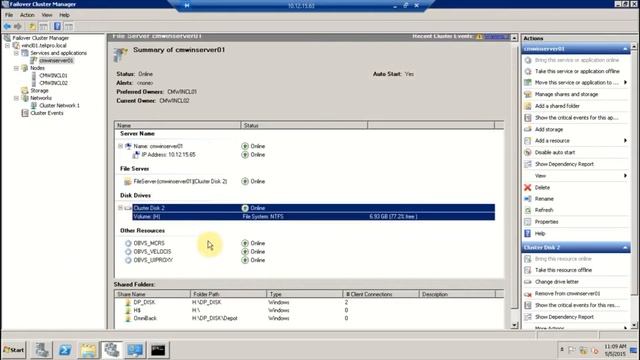Select the IP Address 10.12.15.65 resource
Viewport: 640px width, 360px height.
tap(168, 155)
